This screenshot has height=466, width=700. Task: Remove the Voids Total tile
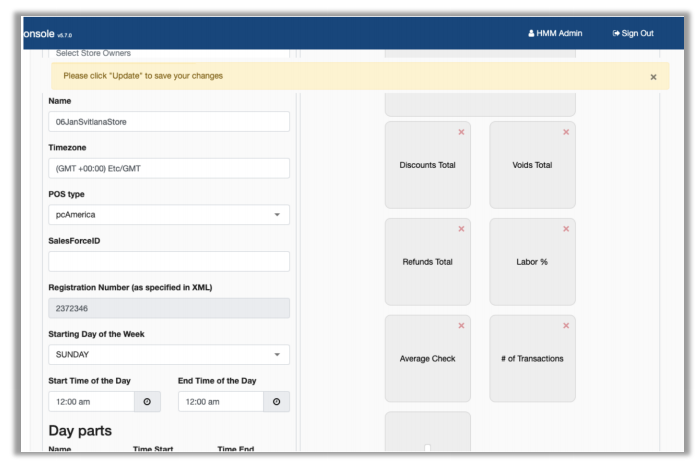click(566, 132)
